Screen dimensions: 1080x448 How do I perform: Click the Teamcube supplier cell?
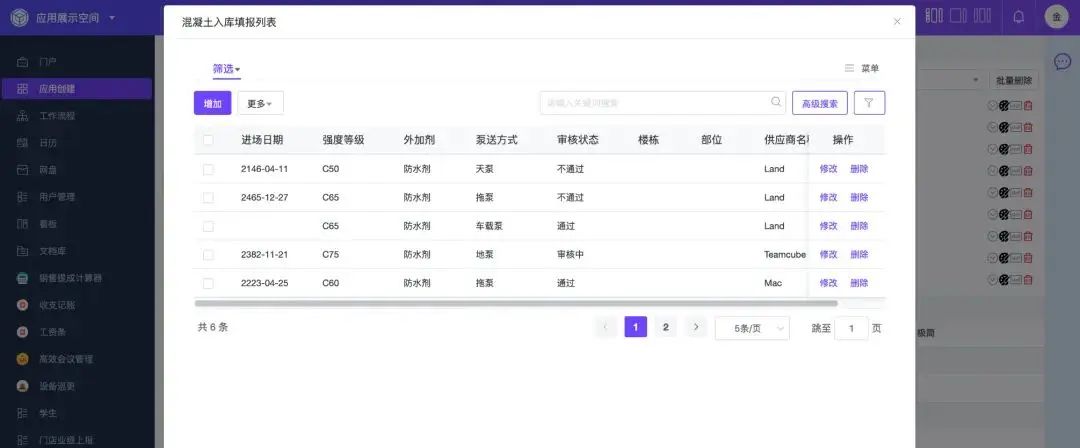point(785,254)
